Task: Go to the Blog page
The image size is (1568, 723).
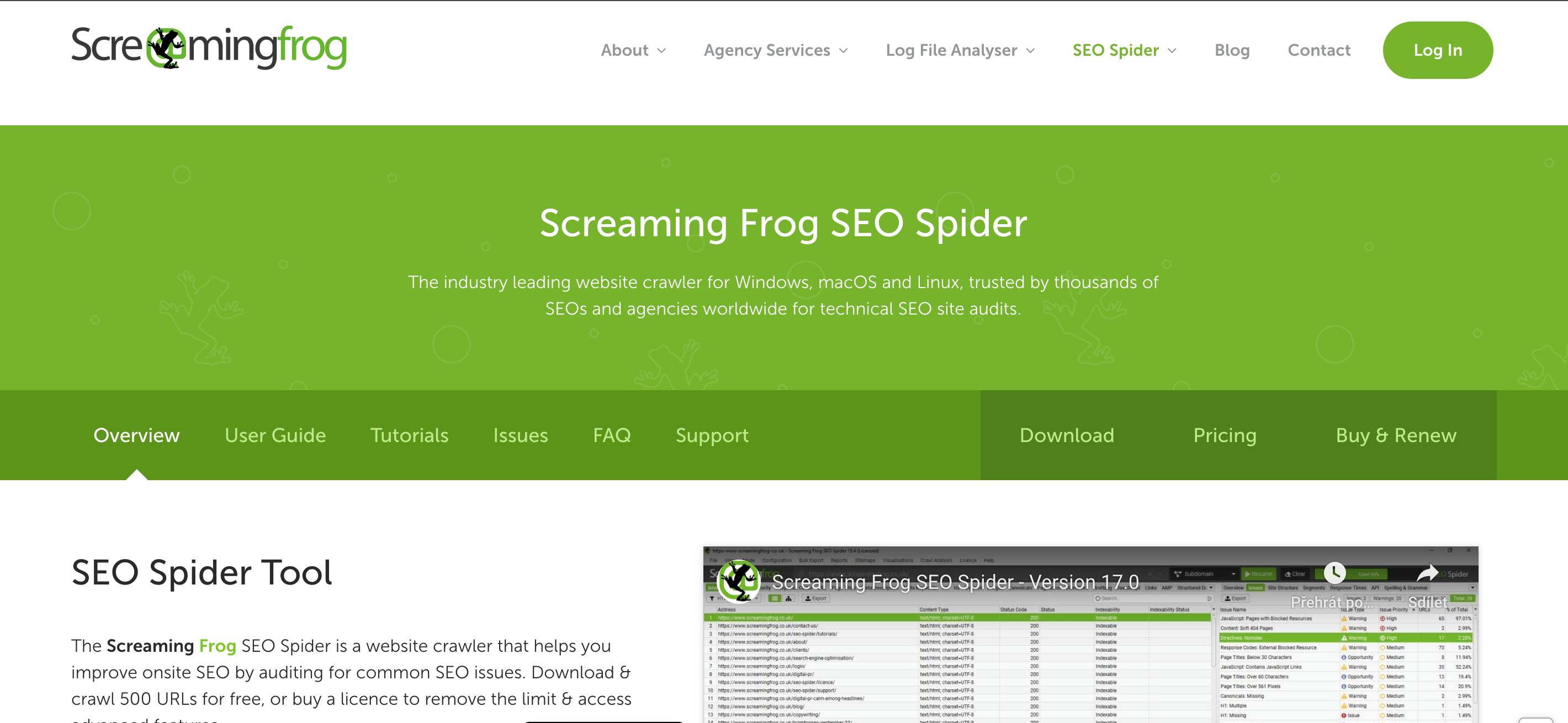Action: (1232, 50)
